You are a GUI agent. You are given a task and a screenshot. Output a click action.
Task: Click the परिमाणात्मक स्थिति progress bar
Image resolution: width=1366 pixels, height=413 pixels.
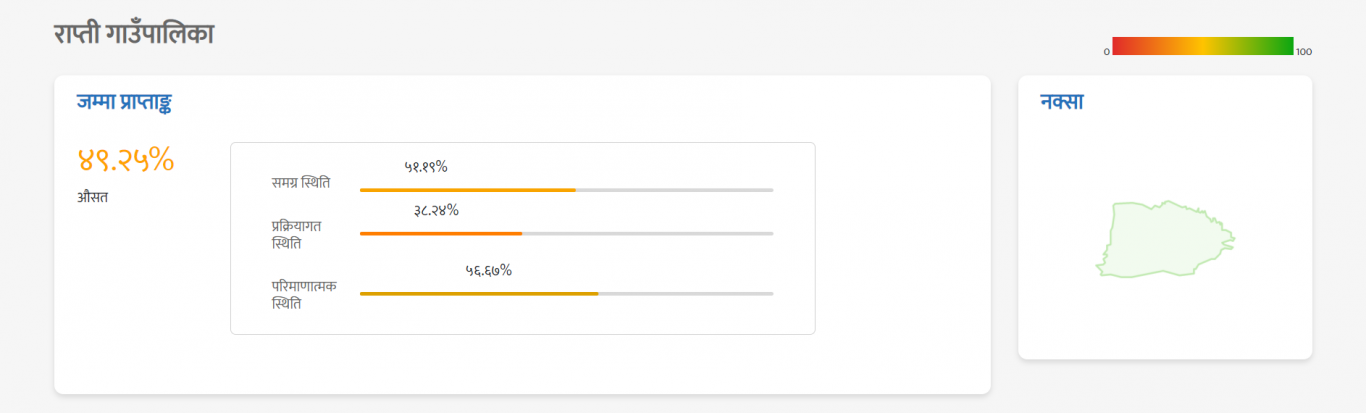click(x=566, y=293)
